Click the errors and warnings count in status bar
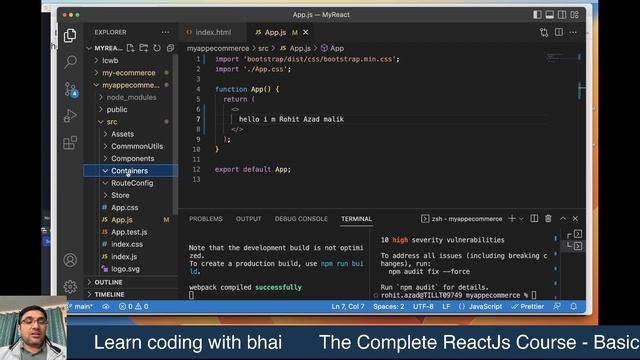Viewport: 640px width, 360px height. 133,307
